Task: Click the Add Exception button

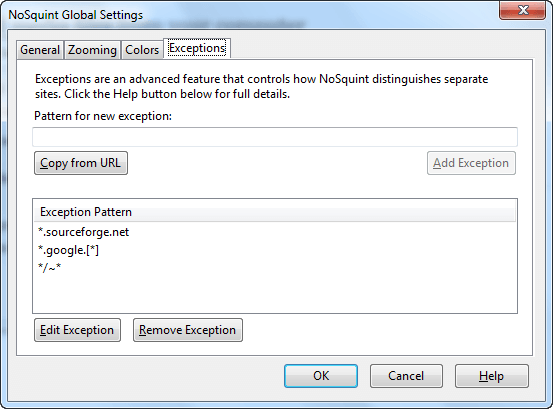Action: click(471, 163)
